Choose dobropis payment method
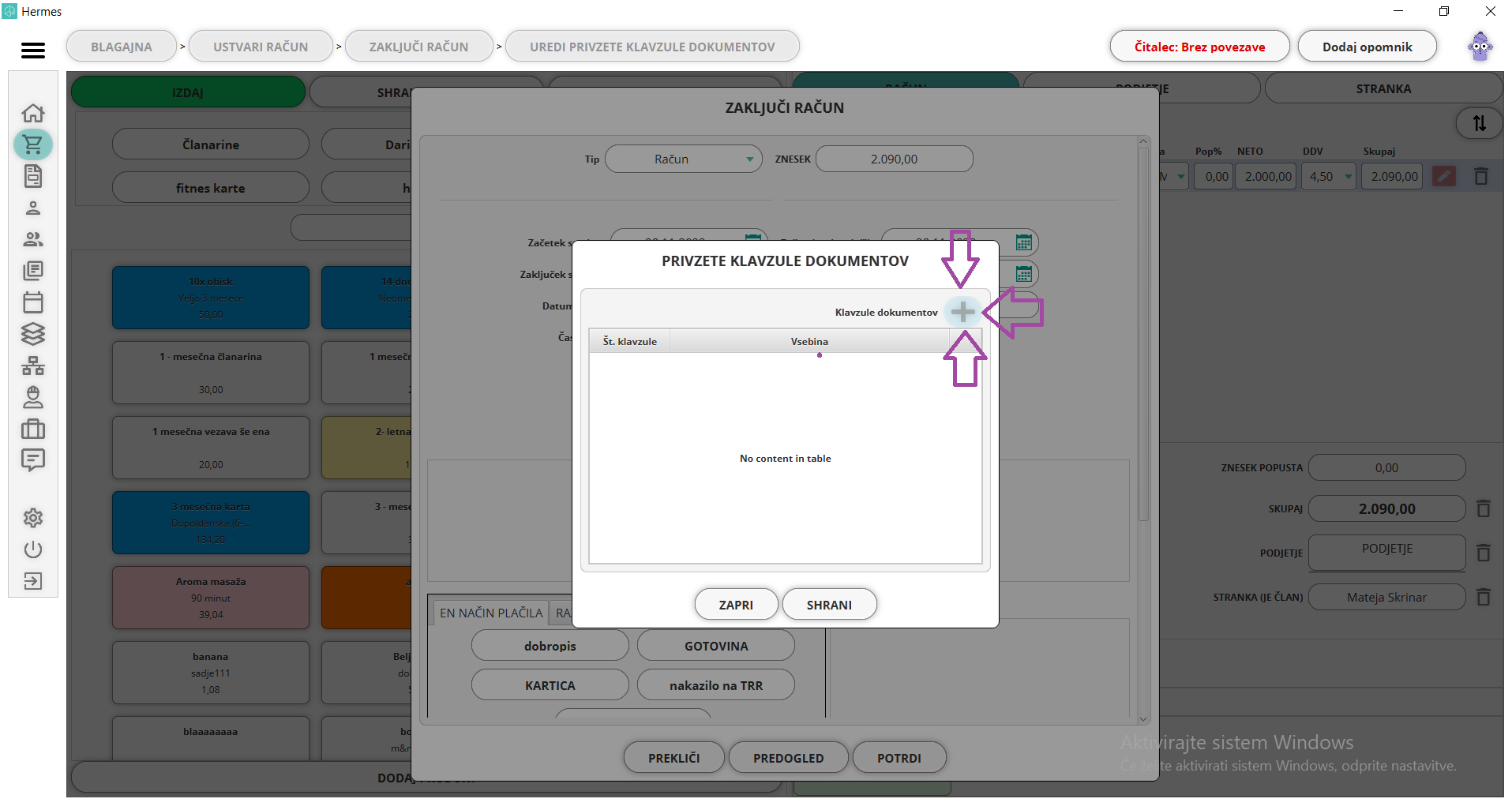This screenshot has width=1512, height=810. pyautogui.click(x=550, y=646)
